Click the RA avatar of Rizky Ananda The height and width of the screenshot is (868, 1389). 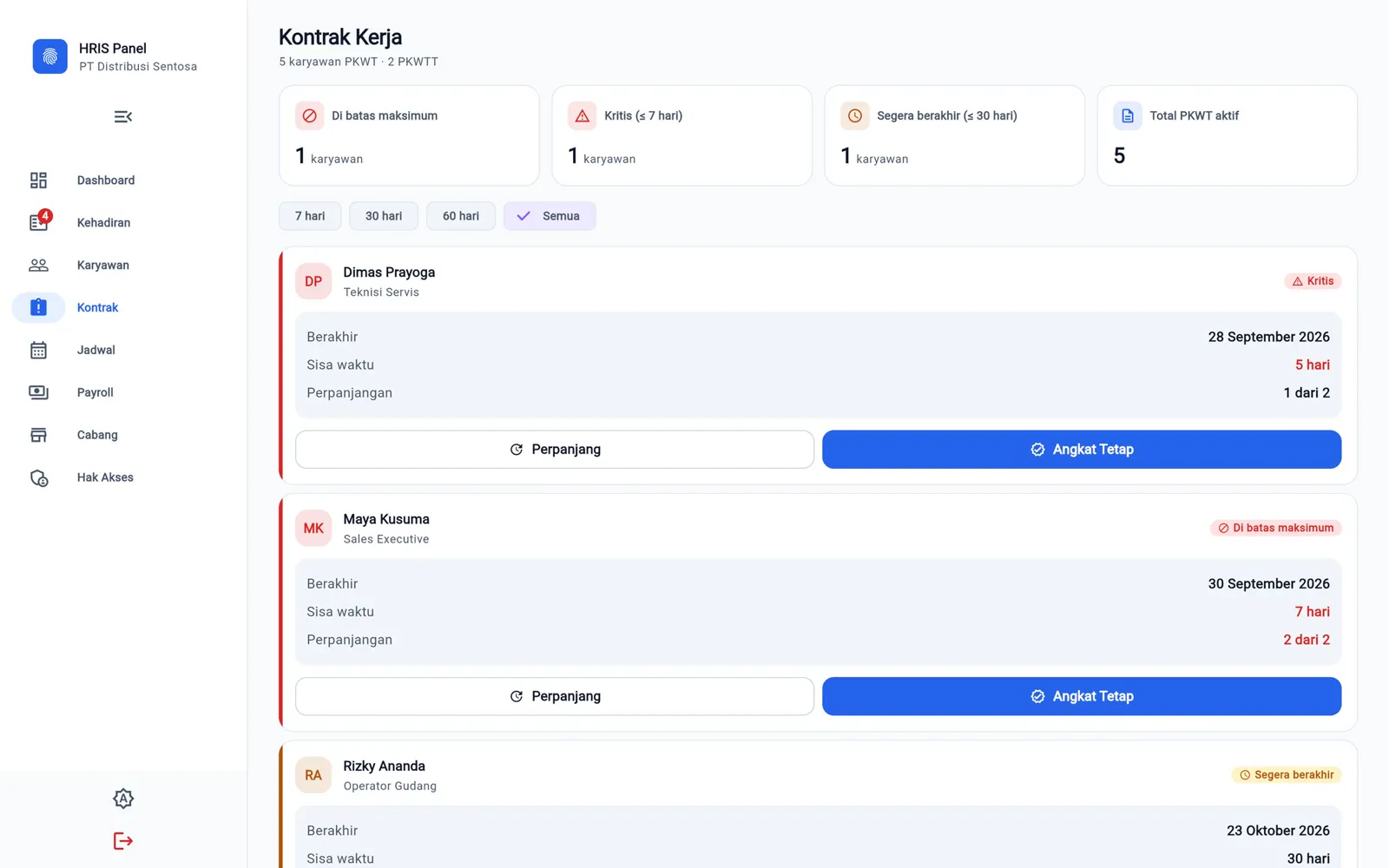point(313,775)
